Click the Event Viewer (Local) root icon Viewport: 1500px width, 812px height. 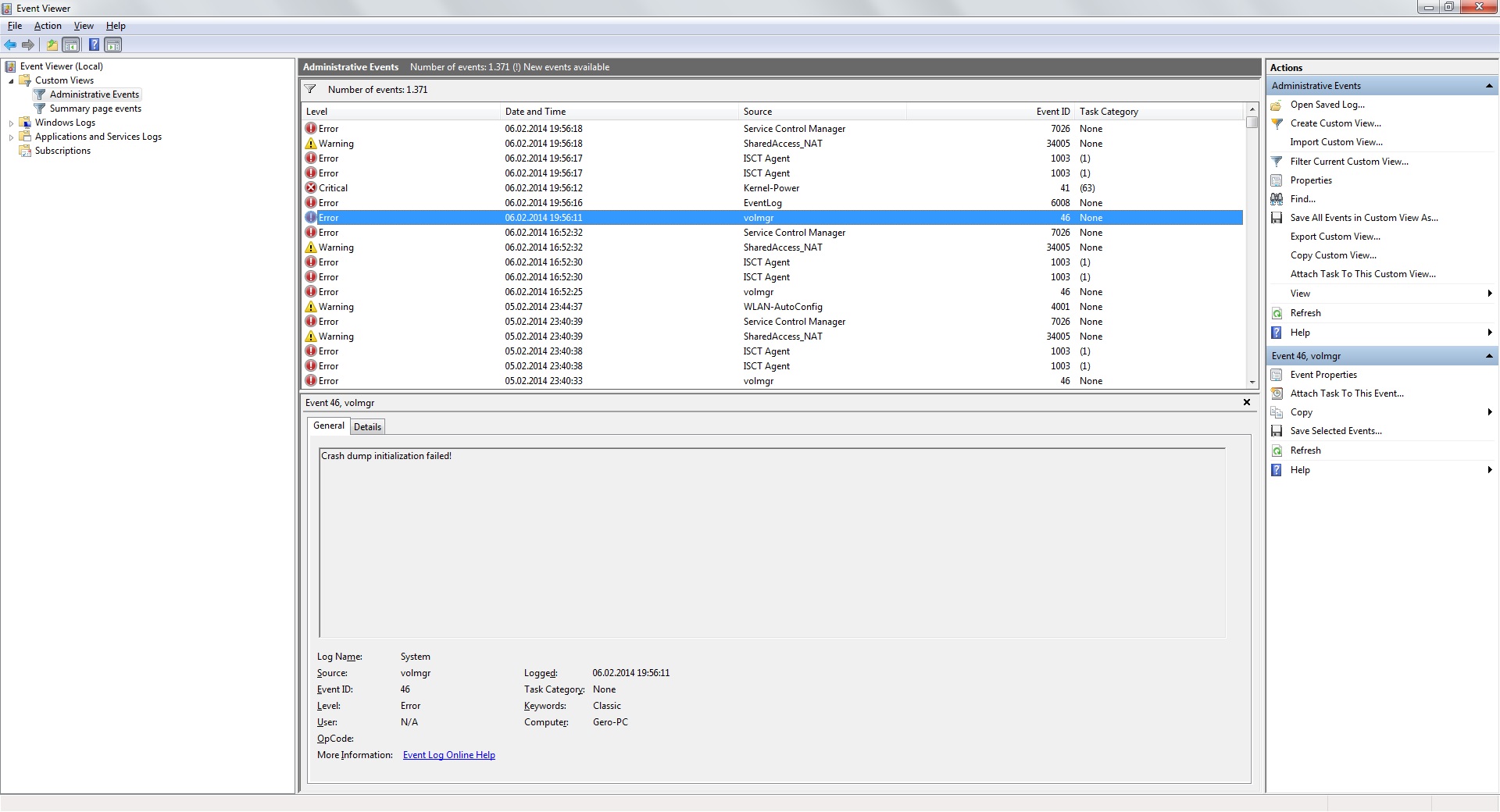point(10,66)
